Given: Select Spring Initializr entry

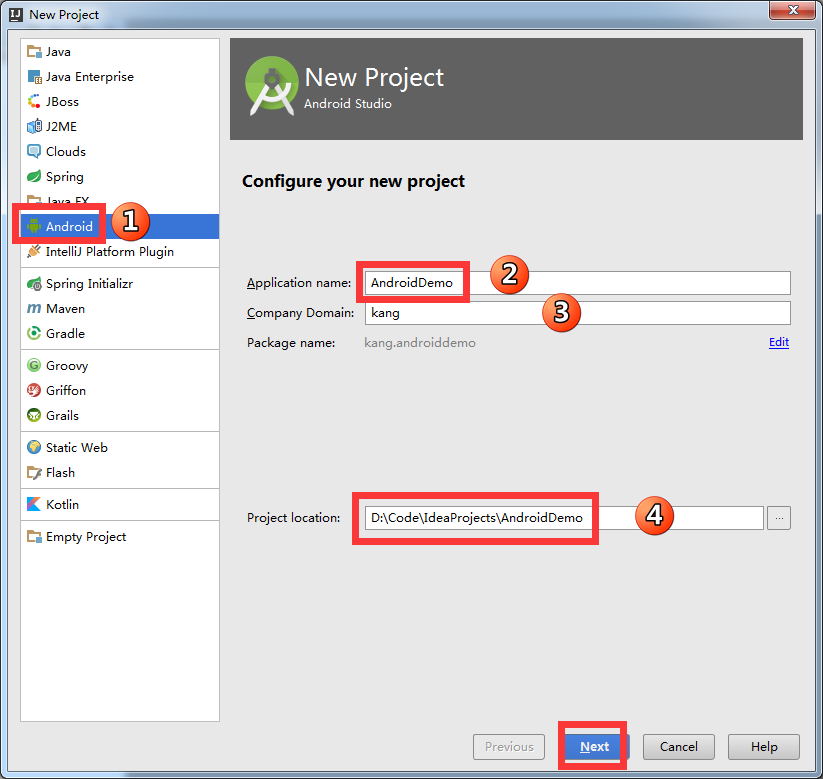Looking at the screenshot, I should coord(120,283).
